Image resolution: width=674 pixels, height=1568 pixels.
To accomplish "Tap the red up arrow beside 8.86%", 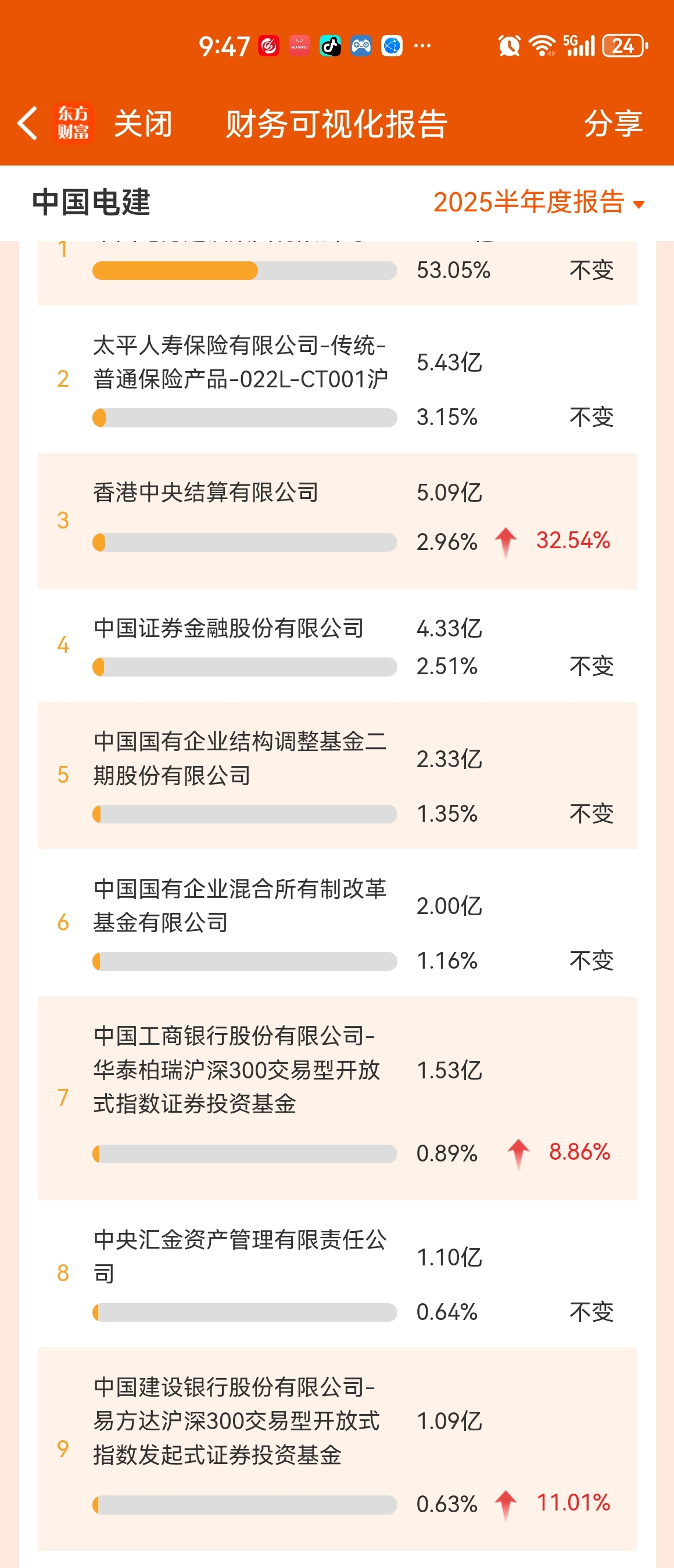I will pos(518,1153).
